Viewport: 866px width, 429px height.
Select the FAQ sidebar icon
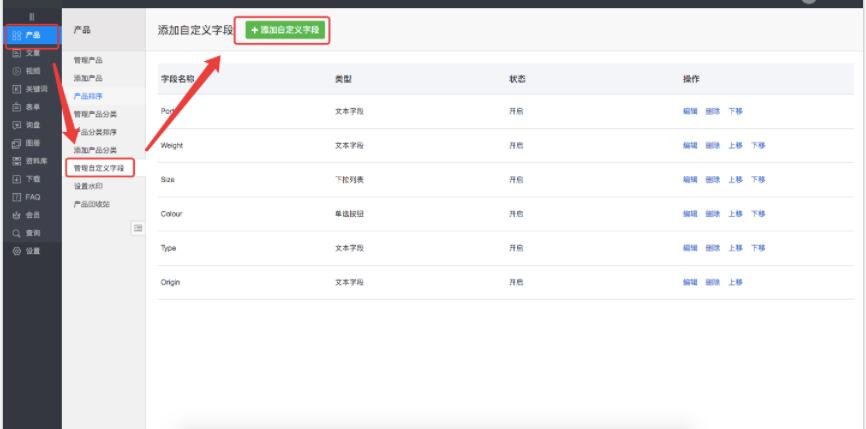coord(16,195)
